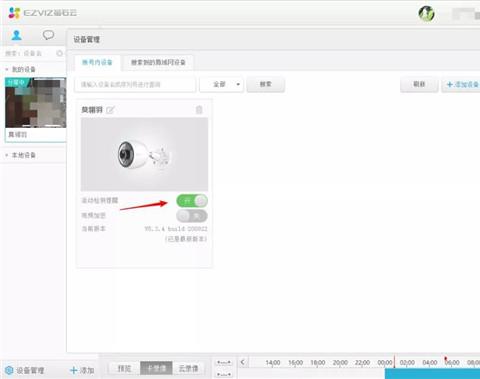This screenshot has width=480, height=379.
Task: Click the edit name pencil icon on device card
Action: point(110,110)
